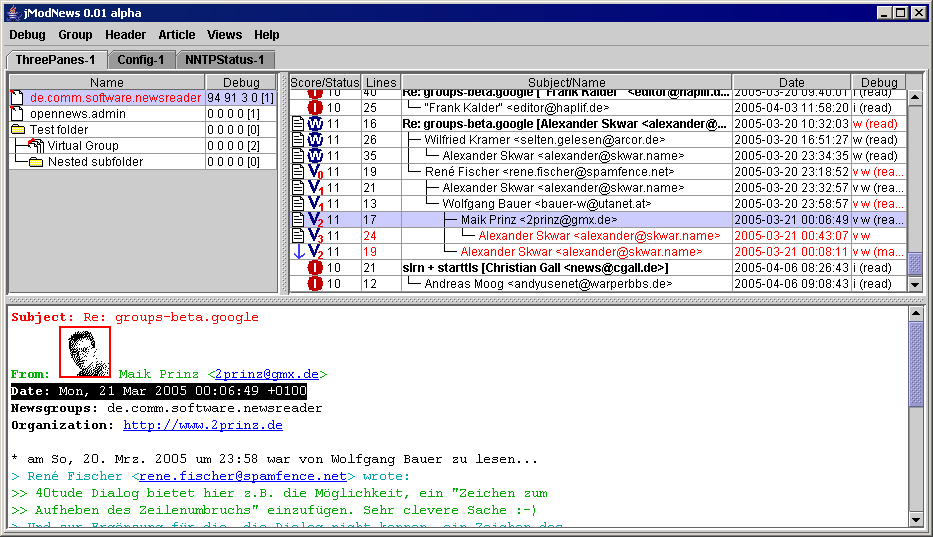Click blue W watch icon on Wilfried Kramer row
Image resolution: width=933 pixels, height=537 pixels.
[315, 140]
